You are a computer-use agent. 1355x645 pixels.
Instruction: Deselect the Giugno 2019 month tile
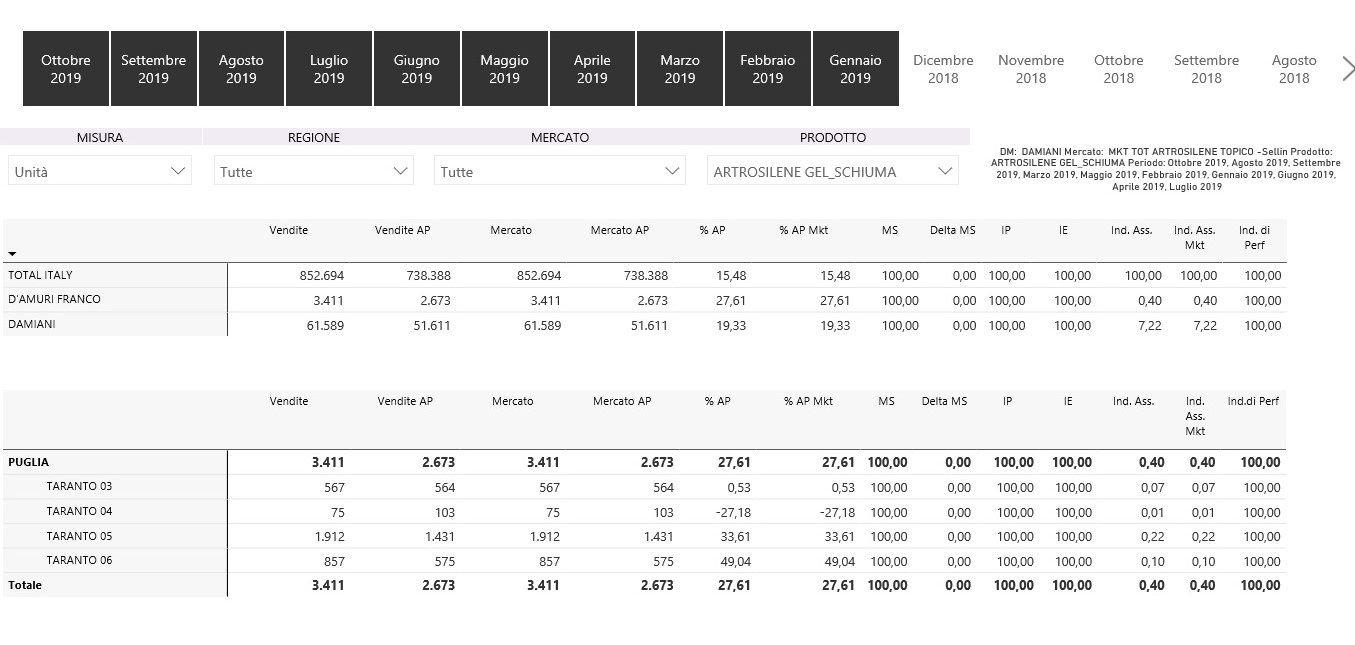click(x=417, y=69)
